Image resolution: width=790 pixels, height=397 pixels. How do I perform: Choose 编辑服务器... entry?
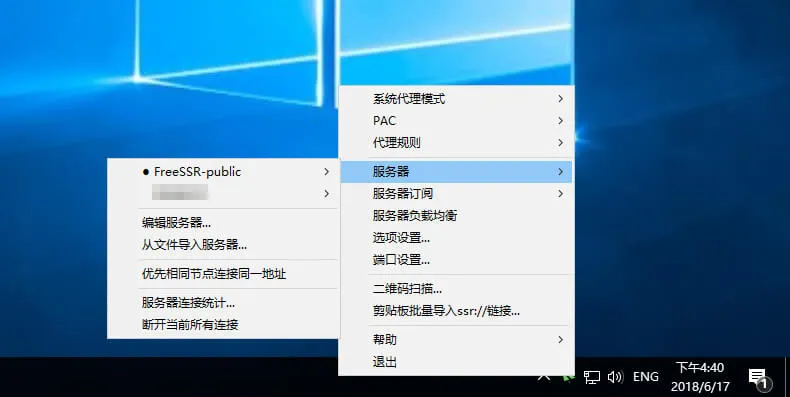tap(224, 223)
